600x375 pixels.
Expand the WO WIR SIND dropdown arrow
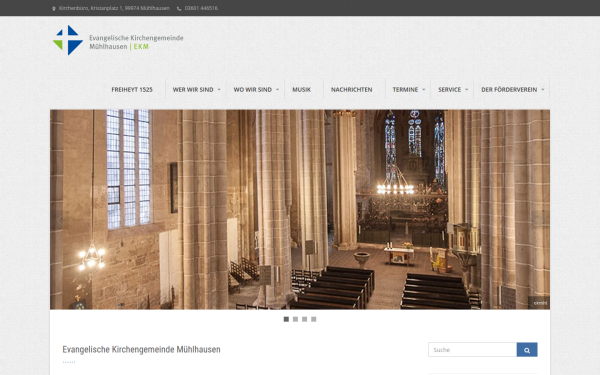277,90
